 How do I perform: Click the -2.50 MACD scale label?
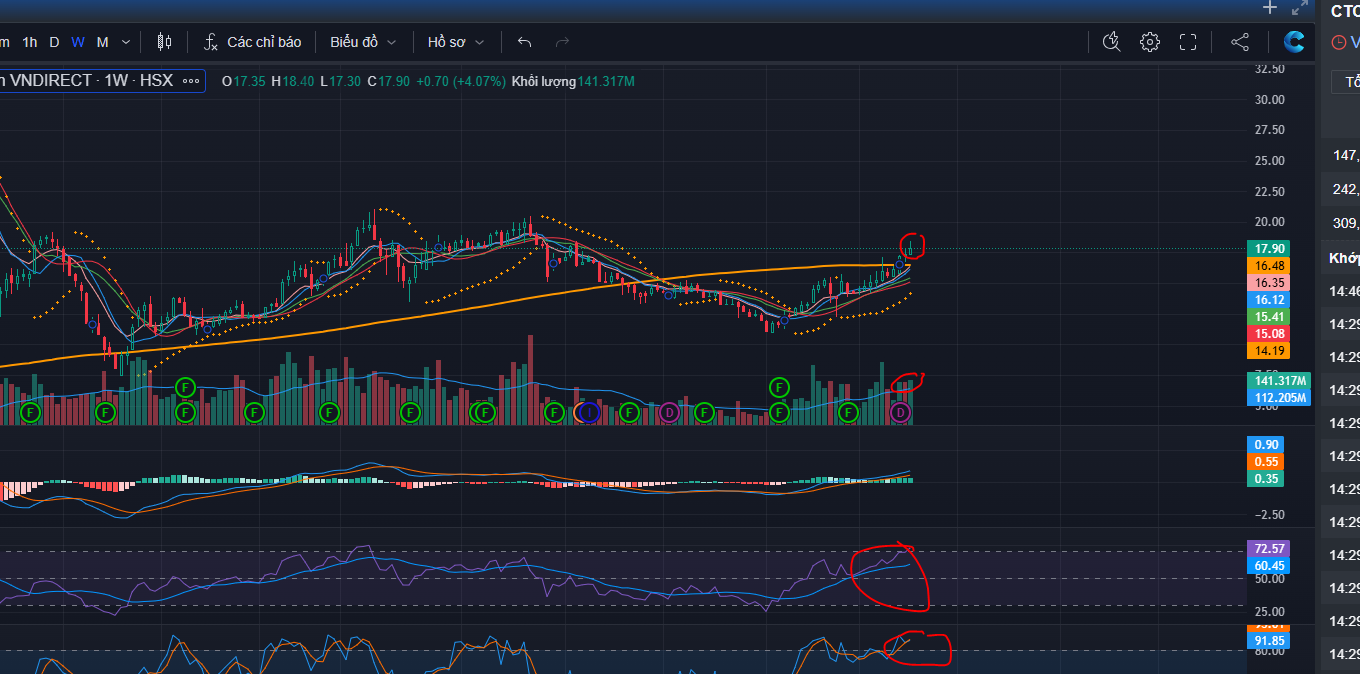[1268, 514]
